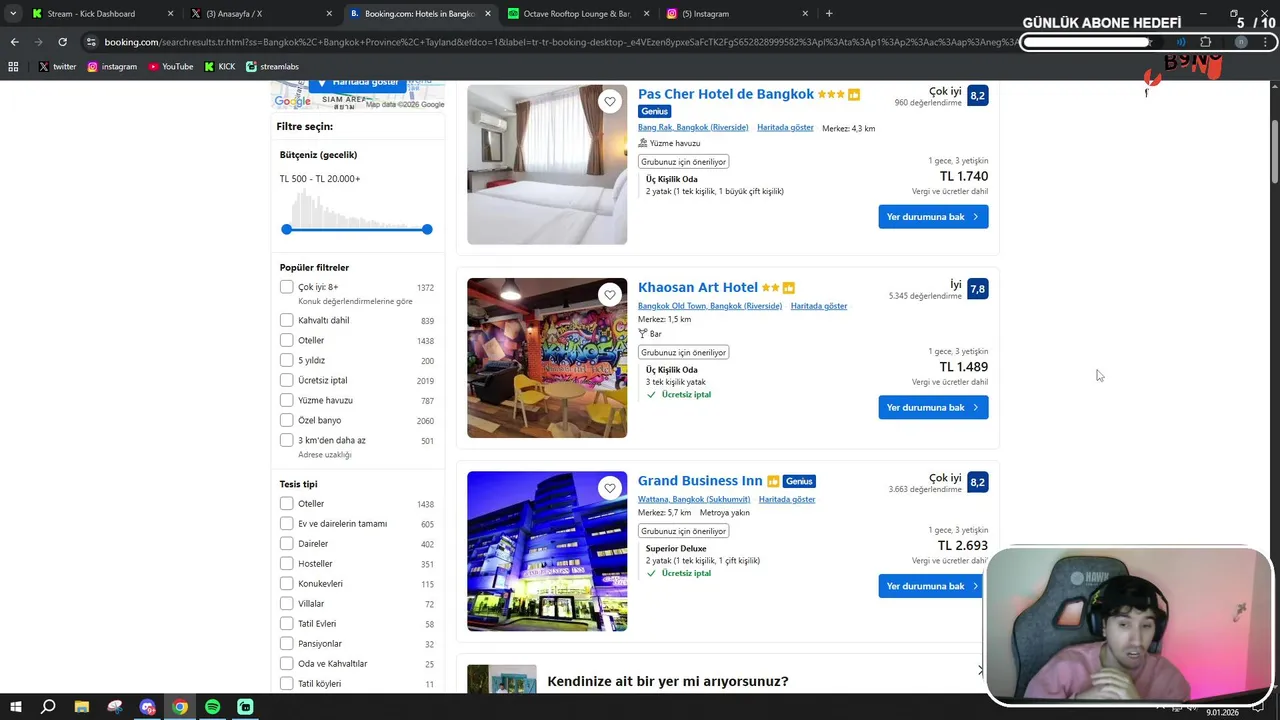This screenshot has height=720, width=1280.
Task: Save Pas Cher Hotel with heart icon
Action: pos(610,101)
